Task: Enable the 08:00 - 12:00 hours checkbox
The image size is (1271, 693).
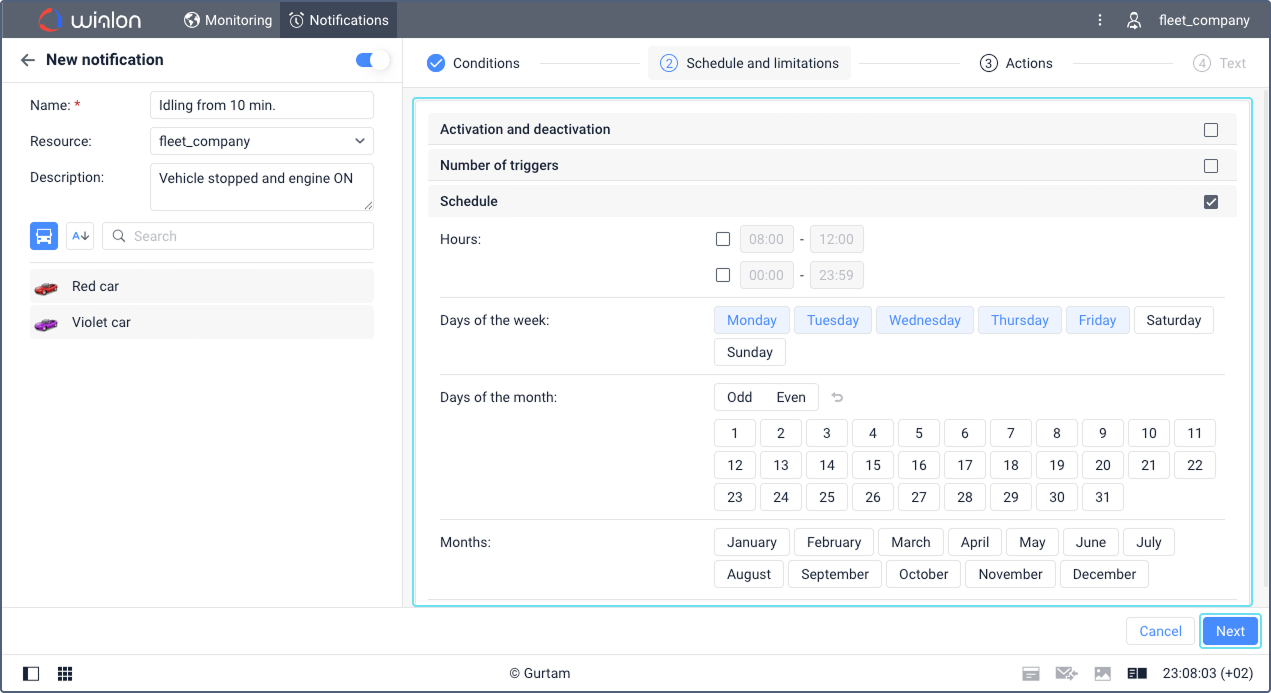Action: pyautogui.click(x=723, y=239)
